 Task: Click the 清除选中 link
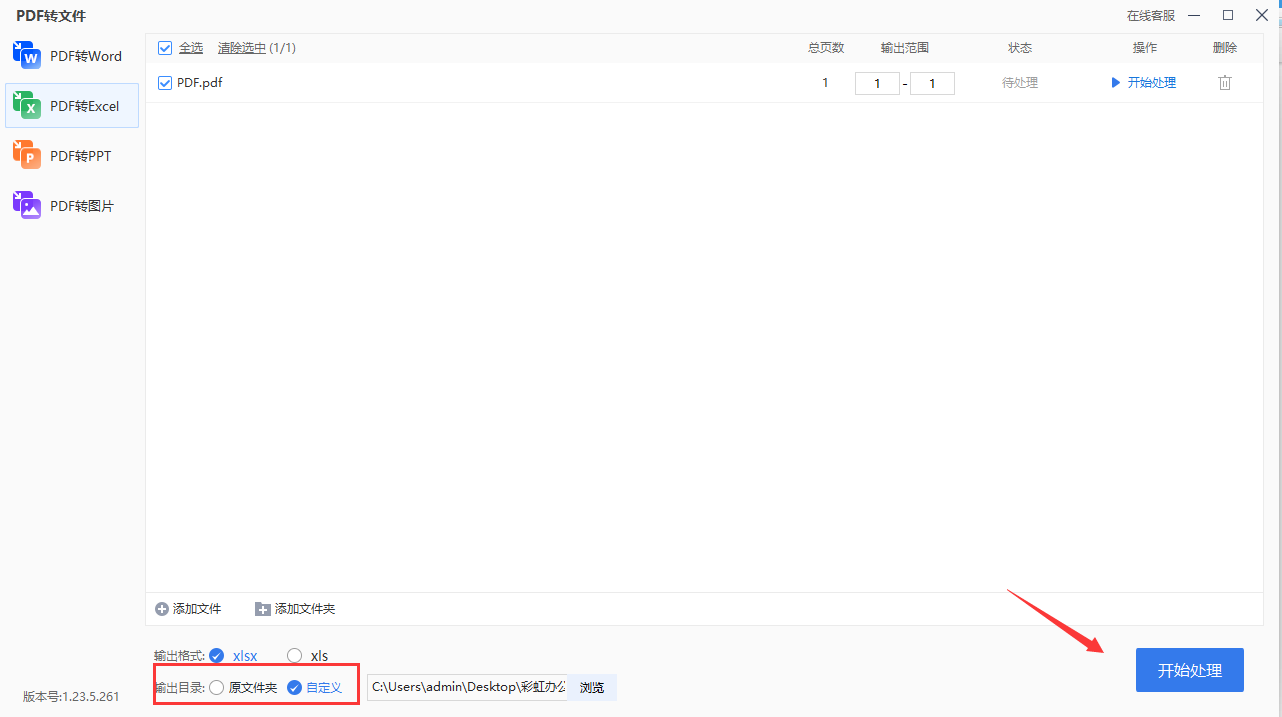tap(242, 48)
